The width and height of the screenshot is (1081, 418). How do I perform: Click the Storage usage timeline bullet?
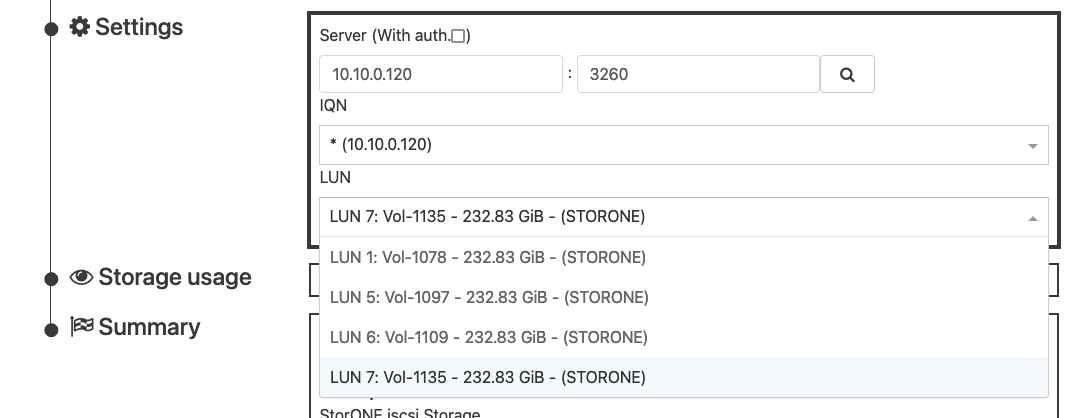(x=51, y=279)
